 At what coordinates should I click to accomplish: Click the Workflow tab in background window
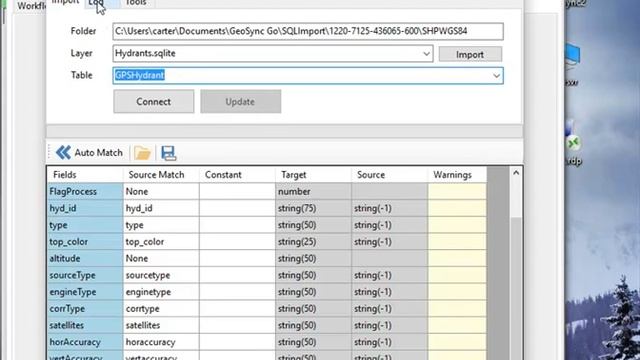coord(31,6)
